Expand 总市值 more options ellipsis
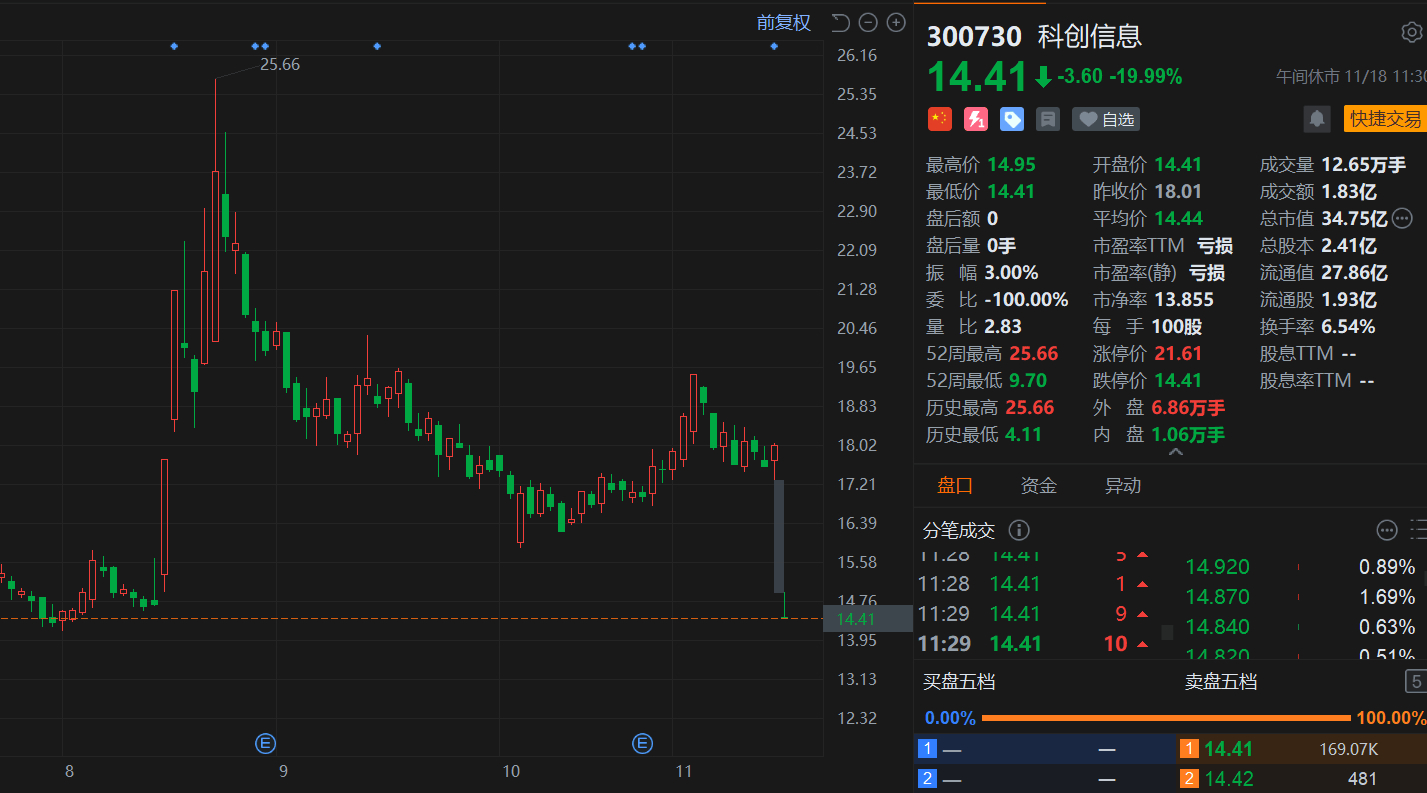The height and width of the screenshot is (793, 1427). point(1402,218)
